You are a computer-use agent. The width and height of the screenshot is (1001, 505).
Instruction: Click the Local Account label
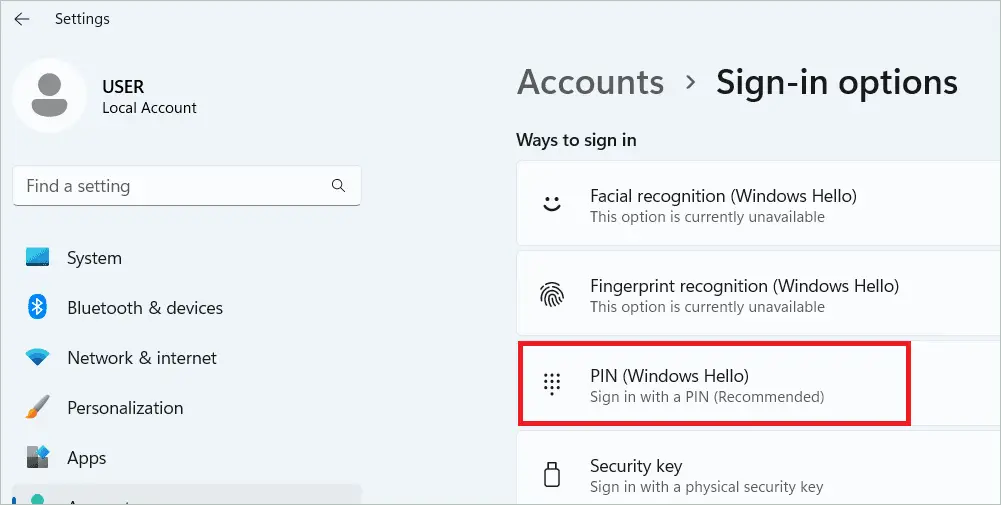pyautogui.click(x=149, y=108)
